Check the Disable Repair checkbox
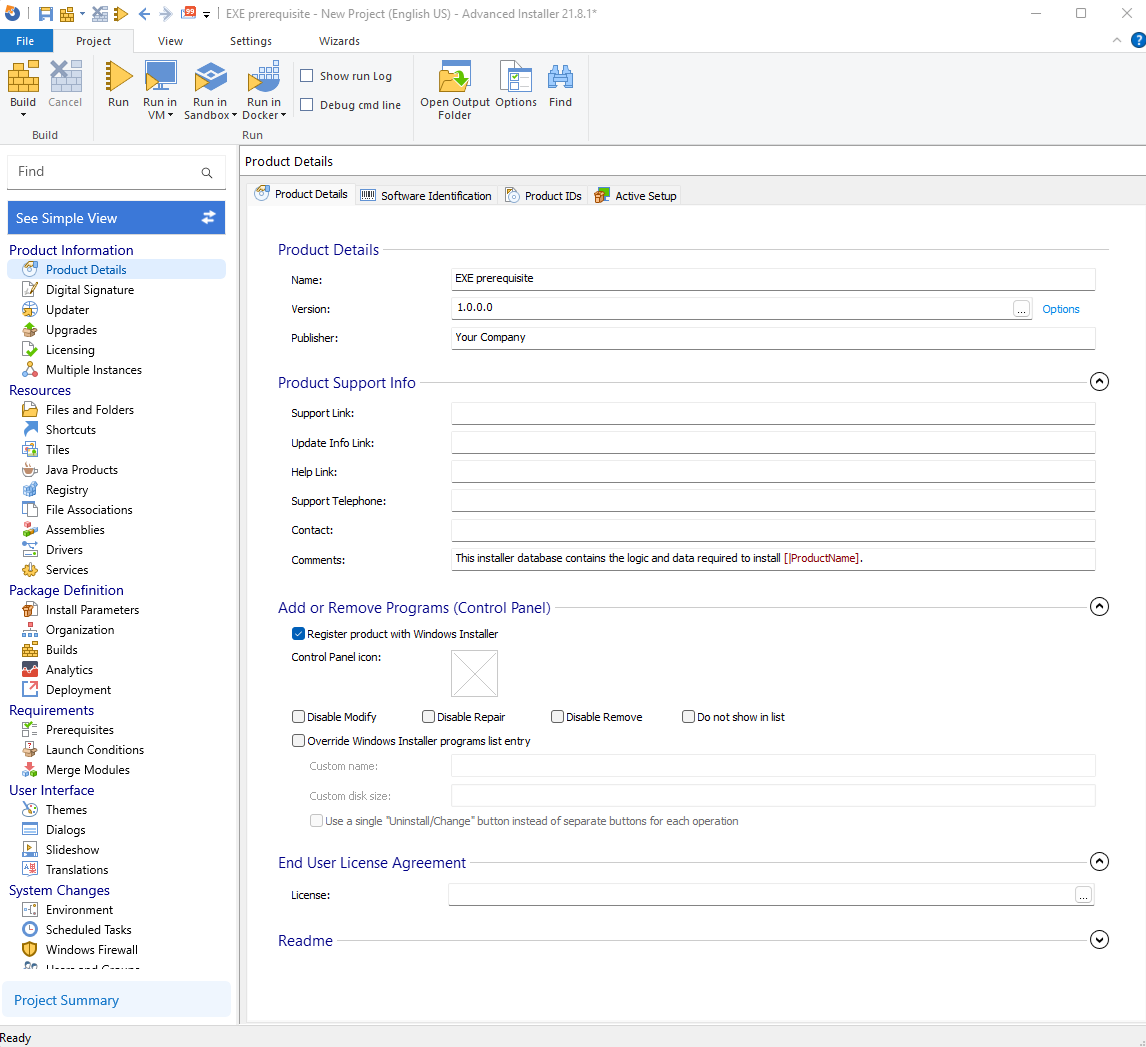Viewport: 1146px width, 1047px height. point(428,717)
